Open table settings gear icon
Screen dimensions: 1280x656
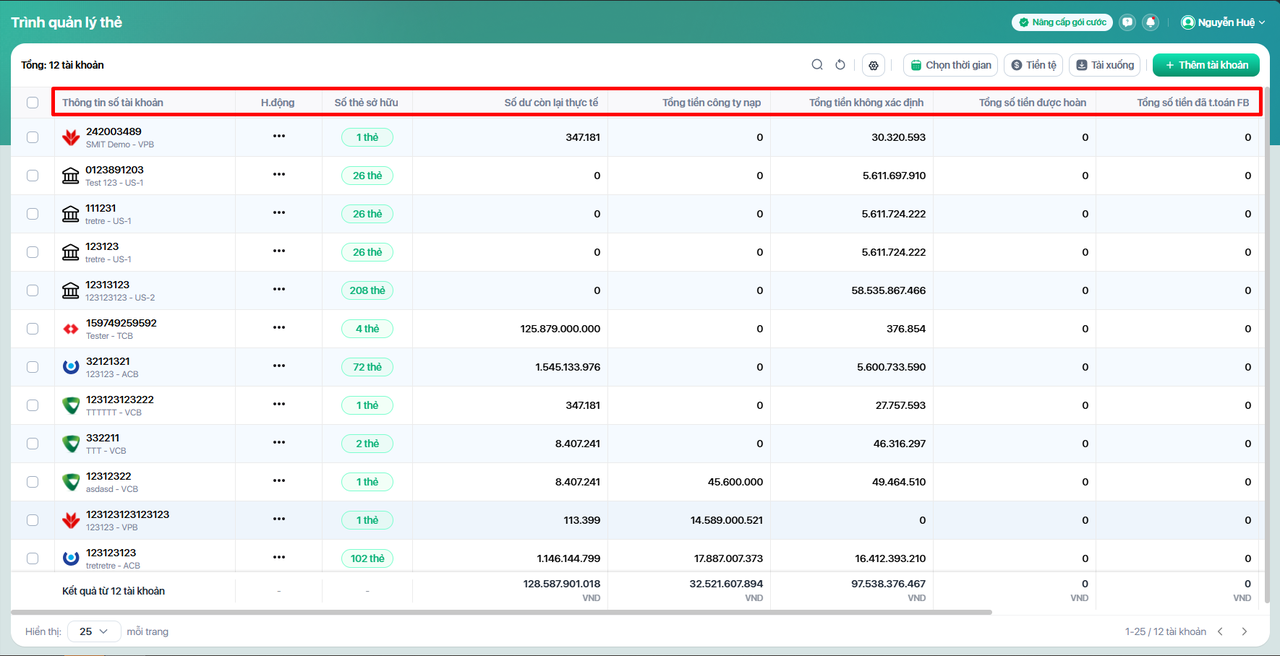(x=874, y=65)
